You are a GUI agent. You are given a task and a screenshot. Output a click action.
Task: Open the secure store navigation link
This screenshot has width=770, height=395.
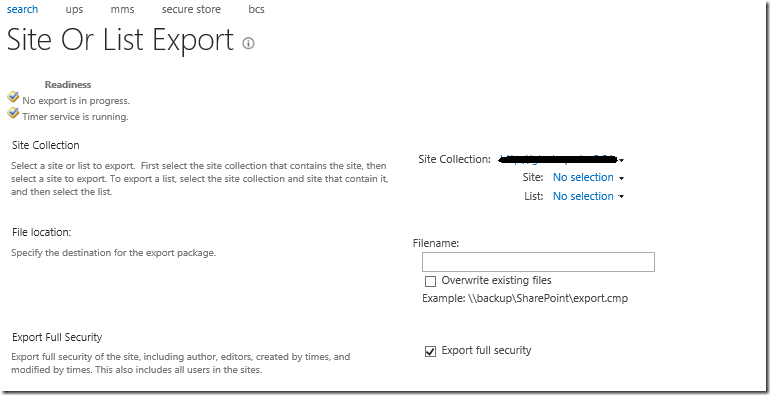[191, 9]
